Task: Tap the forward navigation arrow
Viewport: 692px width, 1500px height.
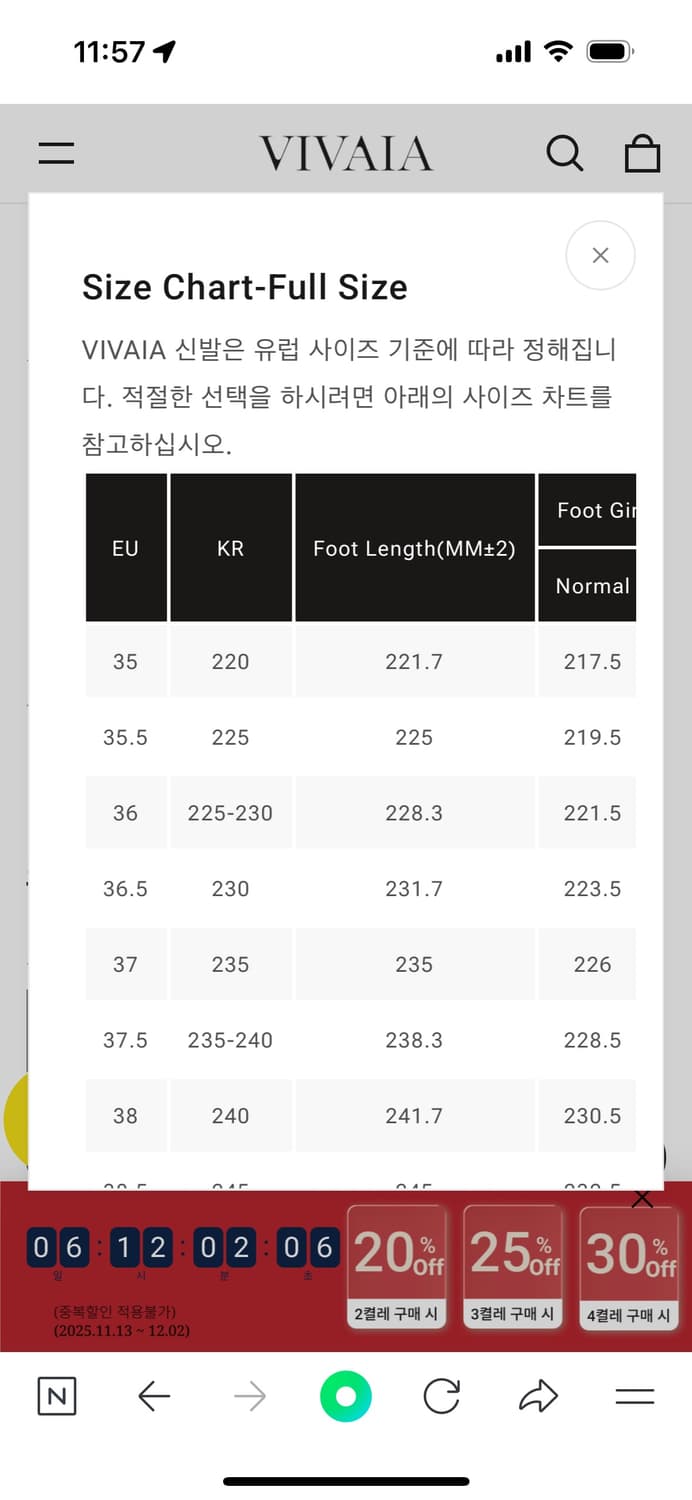Action: click(x=249, y=1397)
